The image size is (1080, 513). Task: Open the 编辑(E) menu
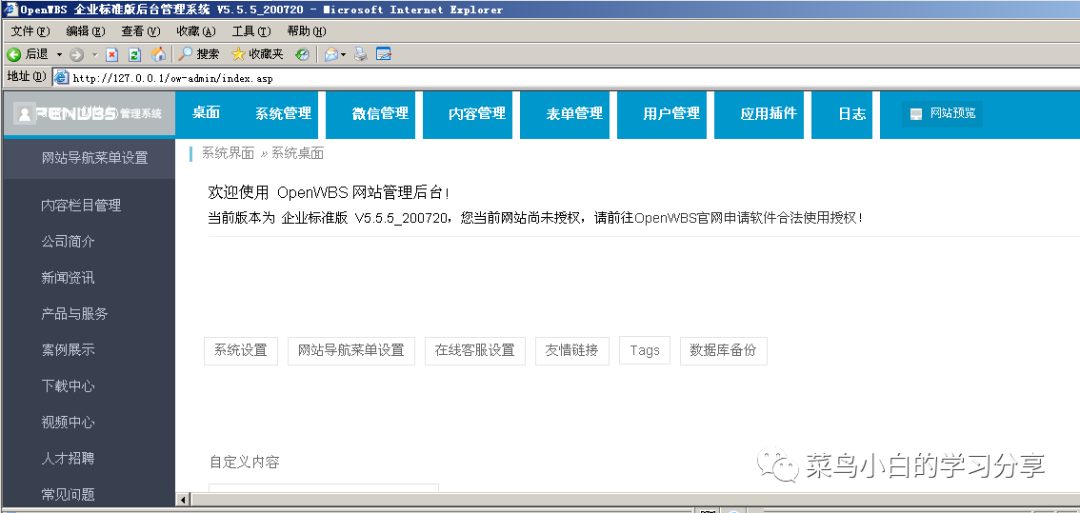[x=85, y=32]
